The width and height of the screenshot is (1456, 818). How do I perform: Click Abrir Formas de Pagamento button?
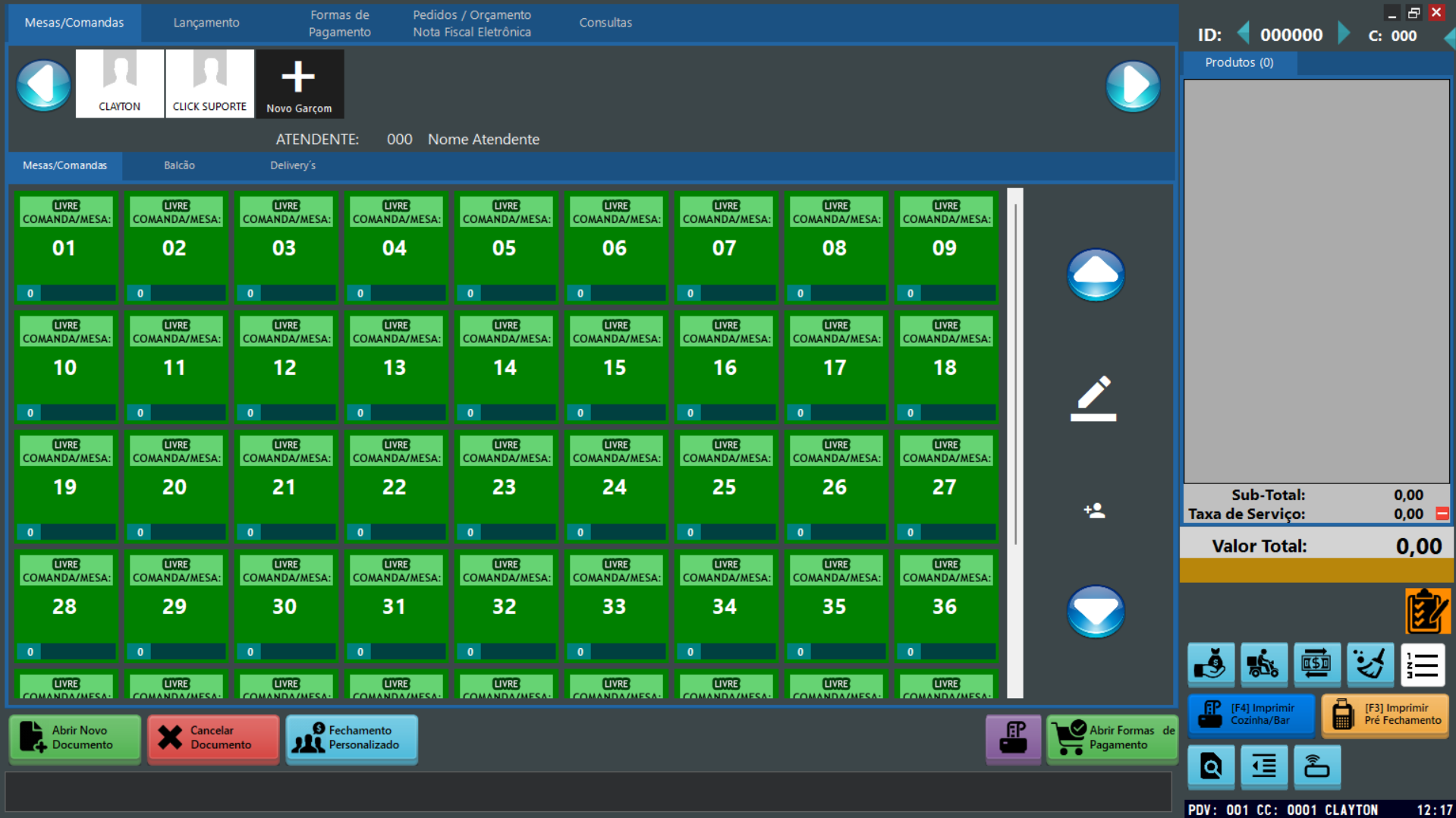[1112, 738]
